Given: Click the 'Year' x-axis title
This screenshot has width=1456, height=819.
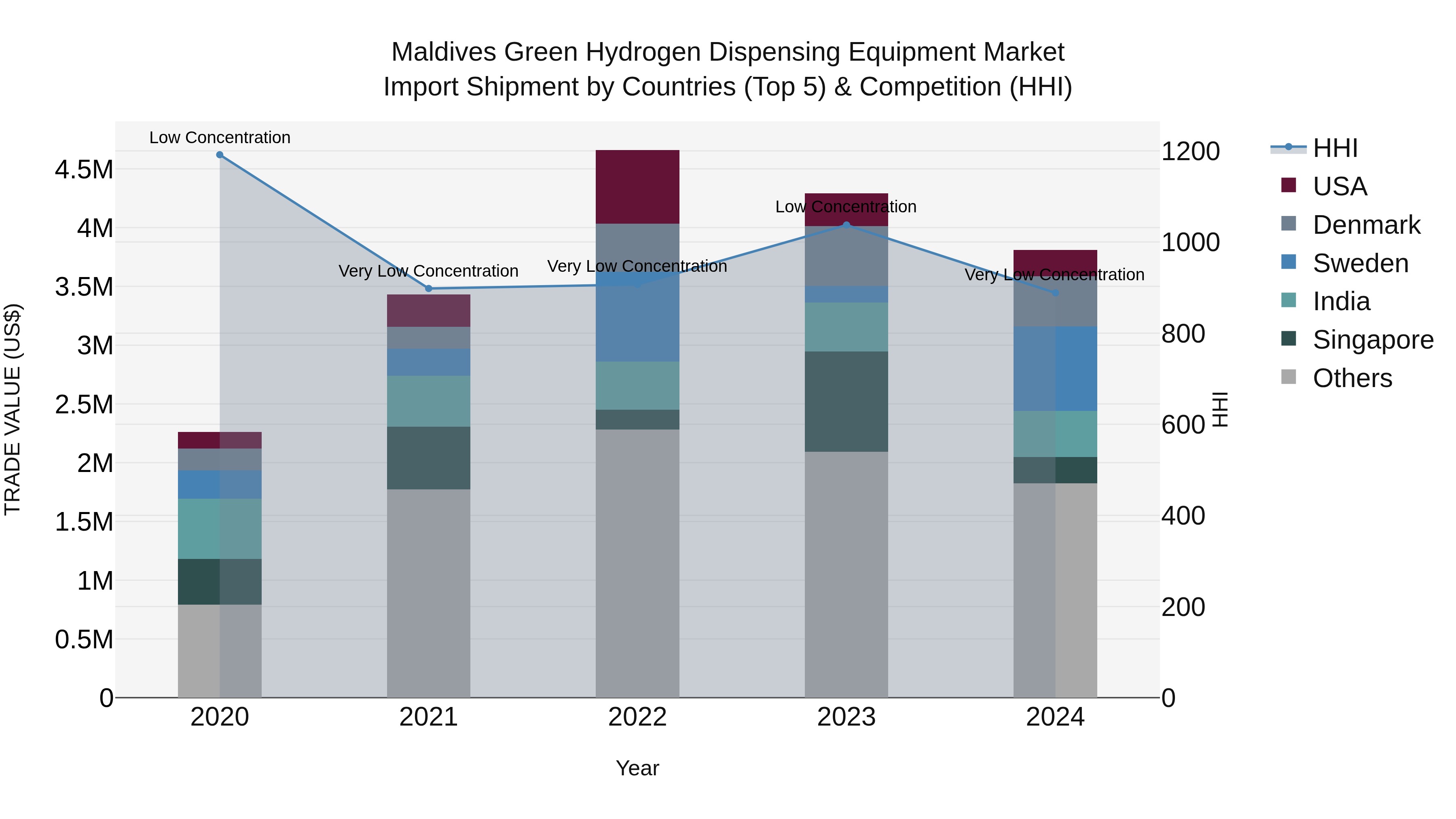Looking at the screenshot, I should 637,768.
